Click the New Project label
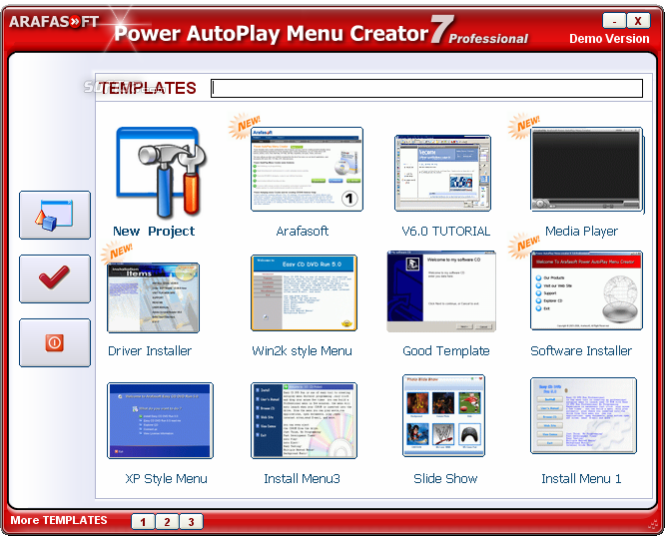The image size is (665, 536). [x=154, y=231]
